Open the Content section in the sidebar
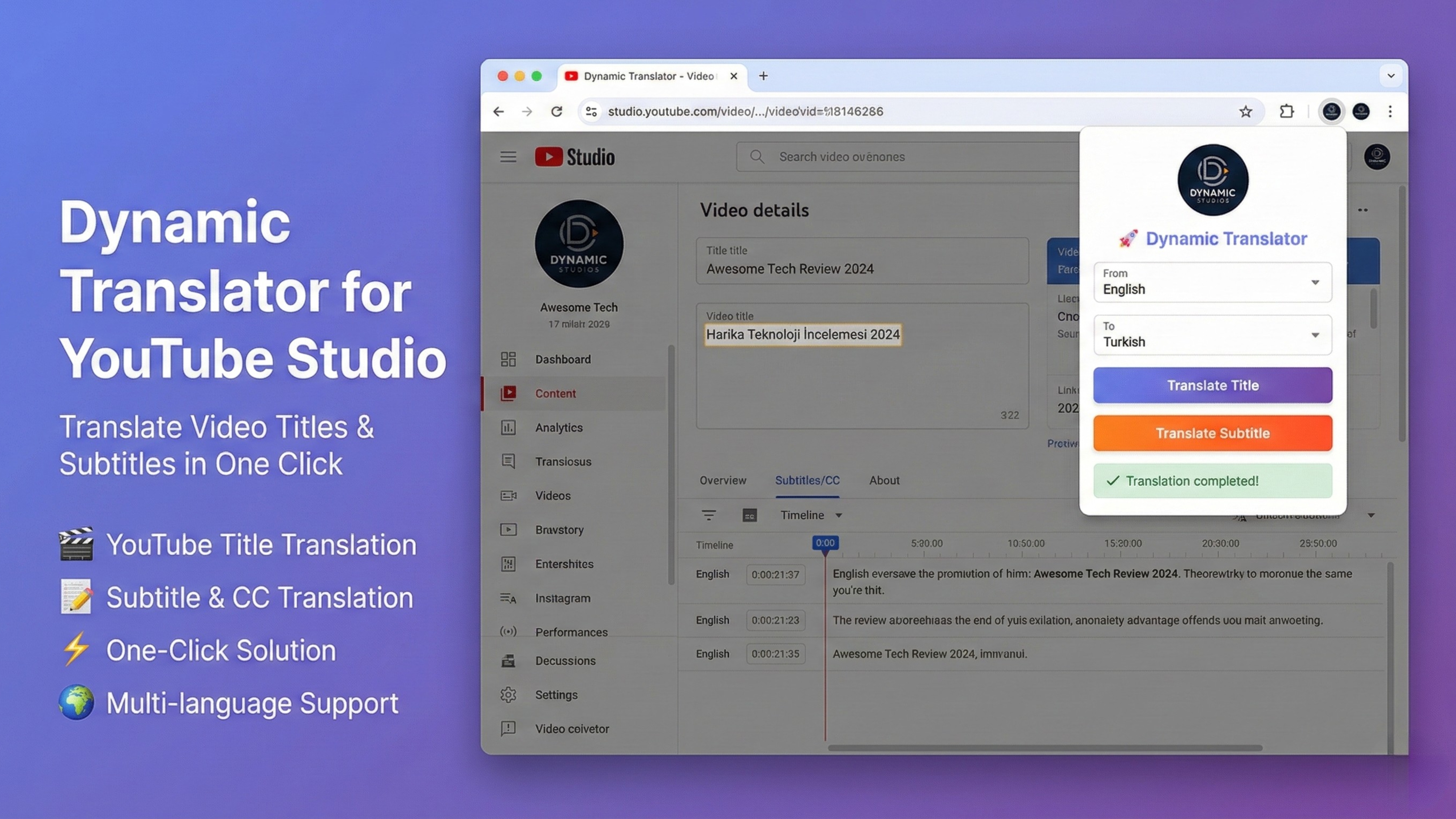Viewport: 1456px width, 819px height. click(555, 393)
